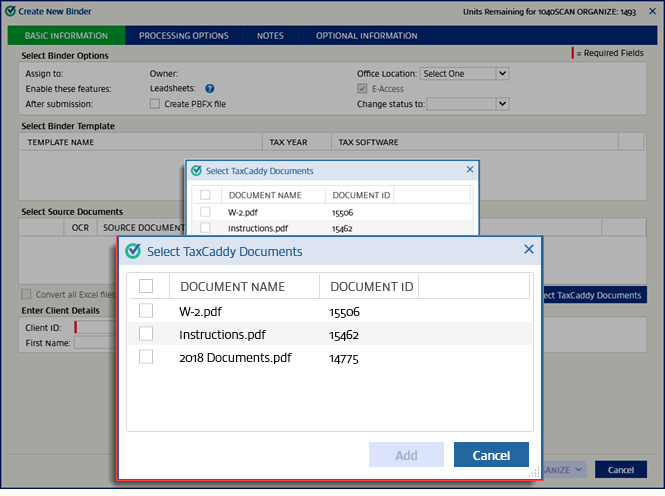Click the checkmark logo in the small Select TaxCaddy Documents dialog
The image size is (665, 496).
(196, 171)
